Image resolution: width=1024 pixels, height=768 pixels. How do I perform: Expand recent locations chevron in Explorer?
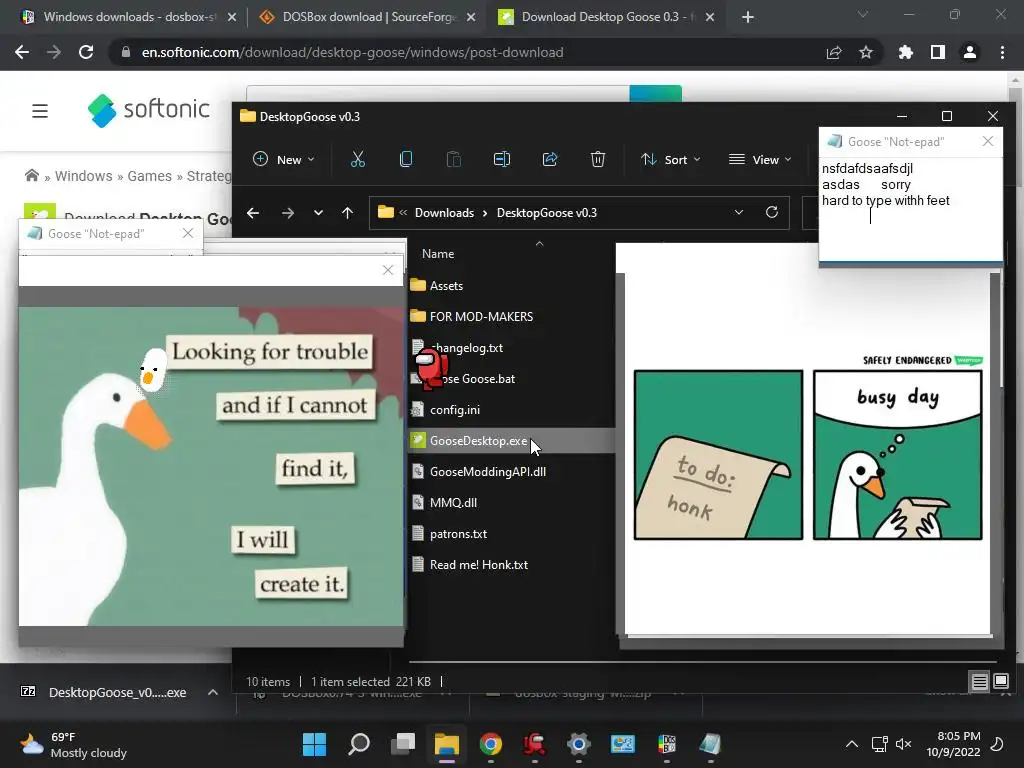[318, 213]
